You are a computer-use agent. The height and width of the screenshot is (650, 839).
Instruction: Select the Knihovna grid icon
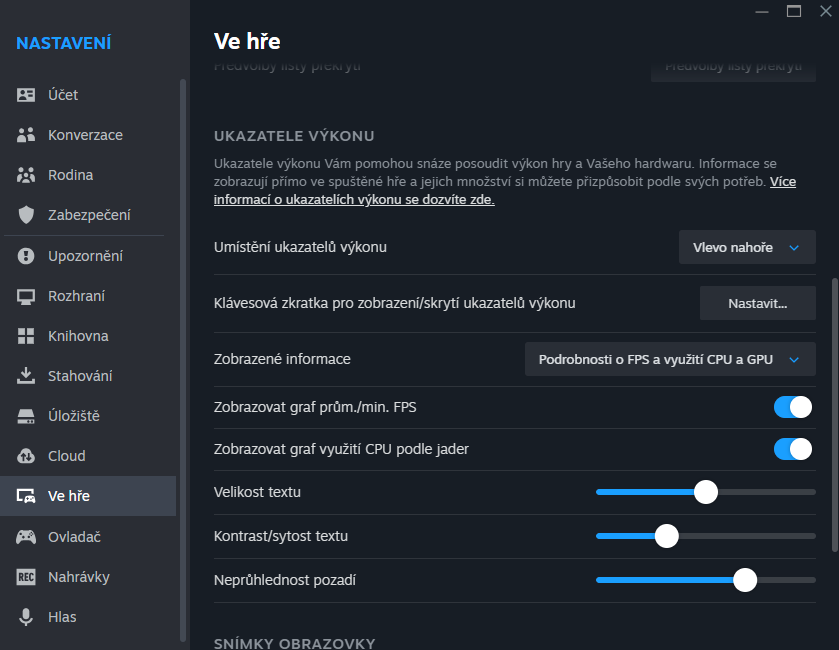point(27,336)
